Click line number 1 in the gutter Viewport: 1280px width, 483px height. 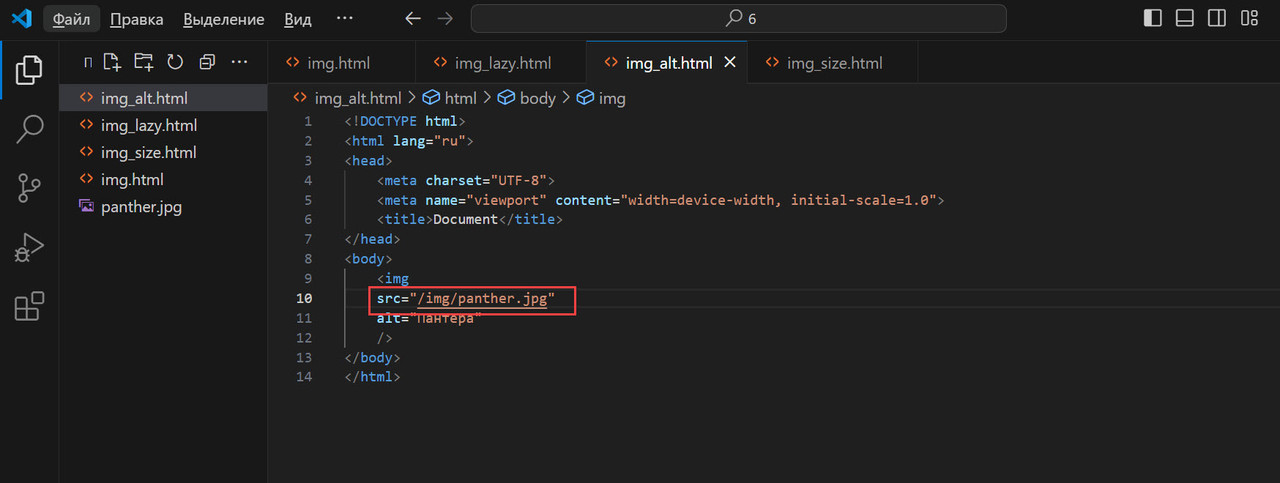point(308,121)
